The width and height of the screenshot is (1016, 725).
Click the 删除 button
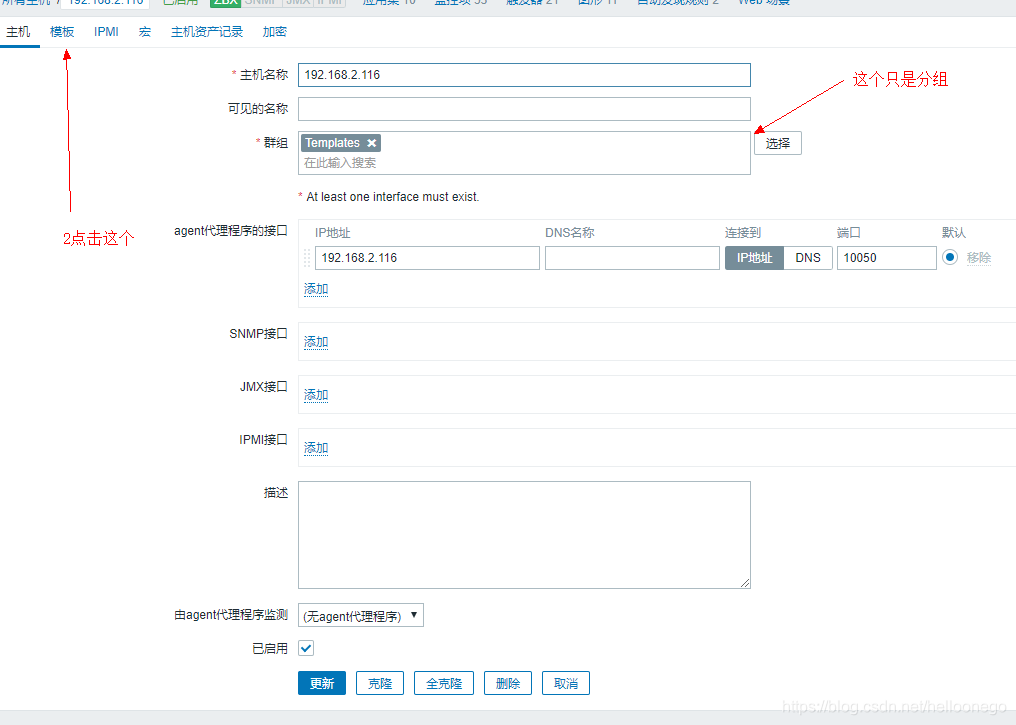(x=508, y=683)
